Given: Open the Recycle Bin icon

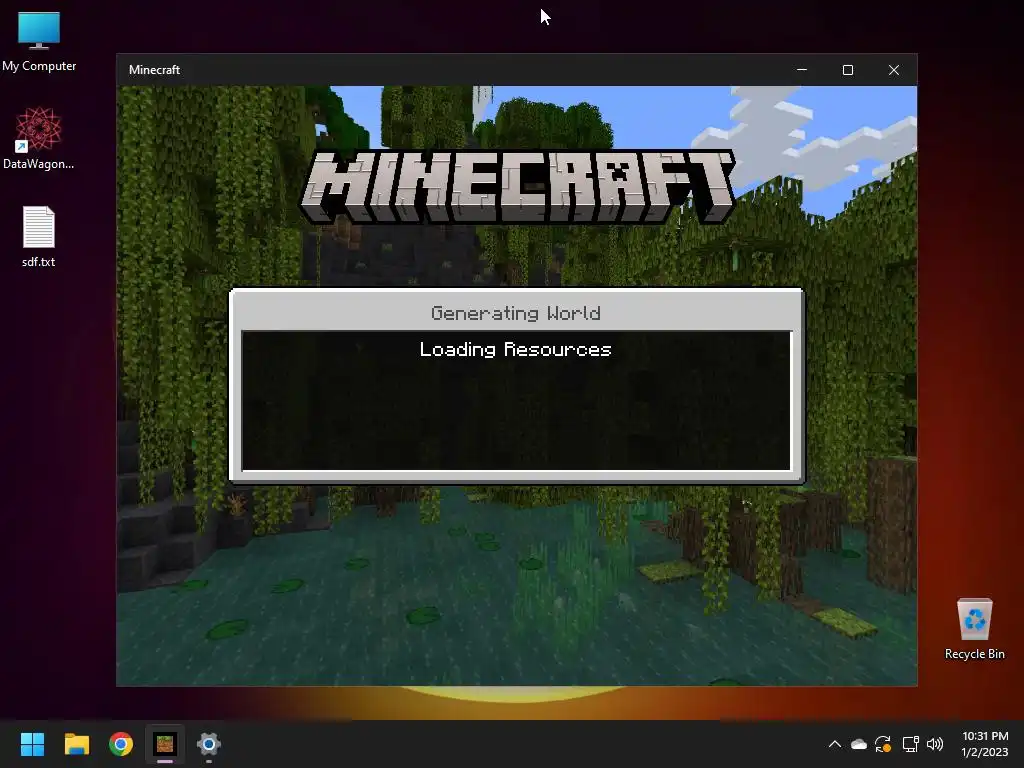Looking at the screenshot, I should tap(974, 628).
